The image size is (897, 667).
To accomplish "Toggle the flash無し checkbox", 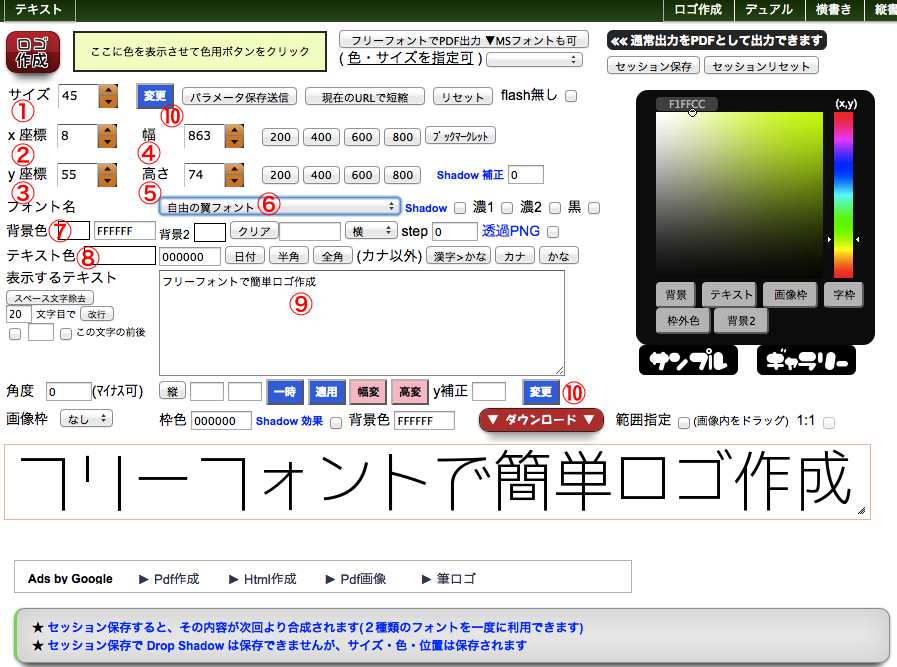I will tap(571, 96).
